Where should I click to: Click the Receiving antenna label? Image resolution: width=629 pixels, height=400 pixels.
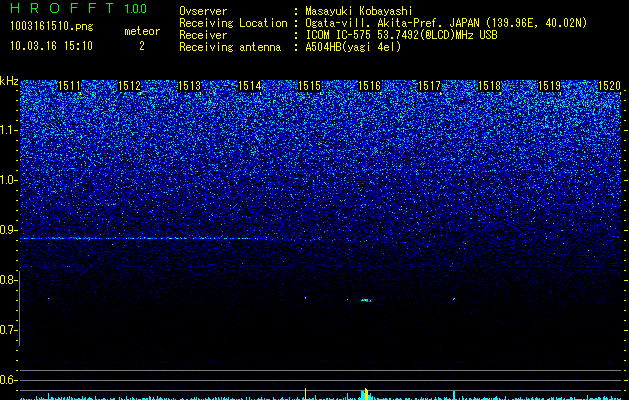230,47
